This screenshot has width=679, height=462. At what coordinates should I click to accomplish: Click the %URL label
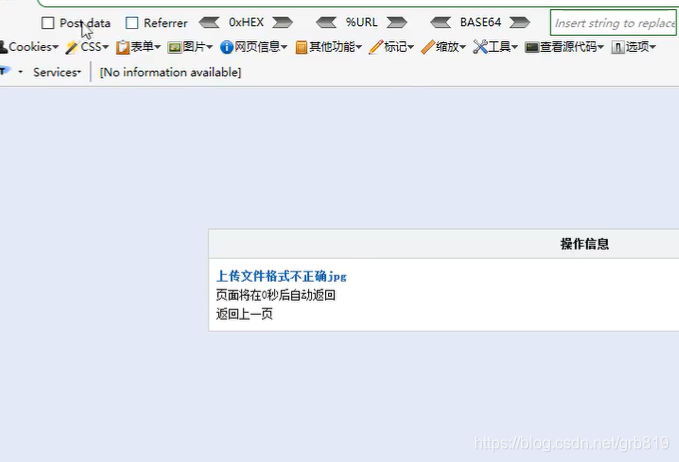tap(362, 22)
